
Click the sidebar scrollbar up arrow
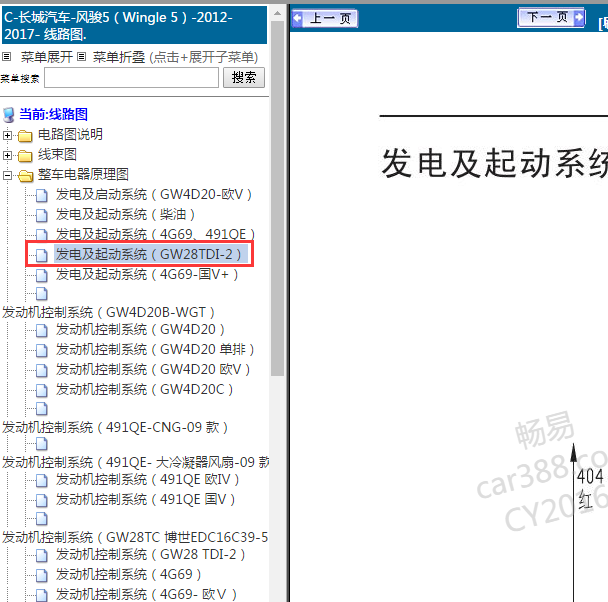point(278,13)
